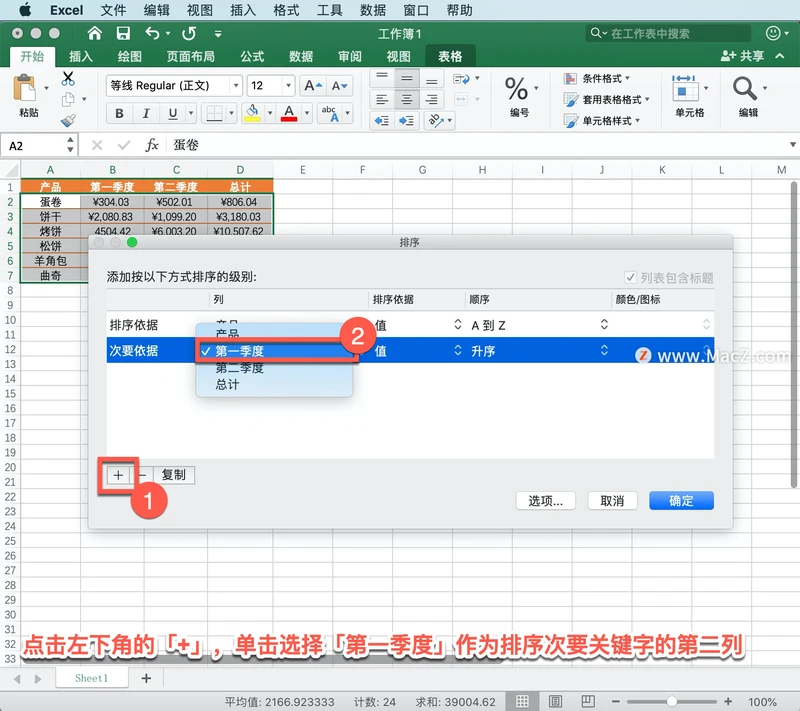This screenshot has height=711, width=800.
Task: Click the Paste clipboard icon
Action: click(24, 89)
